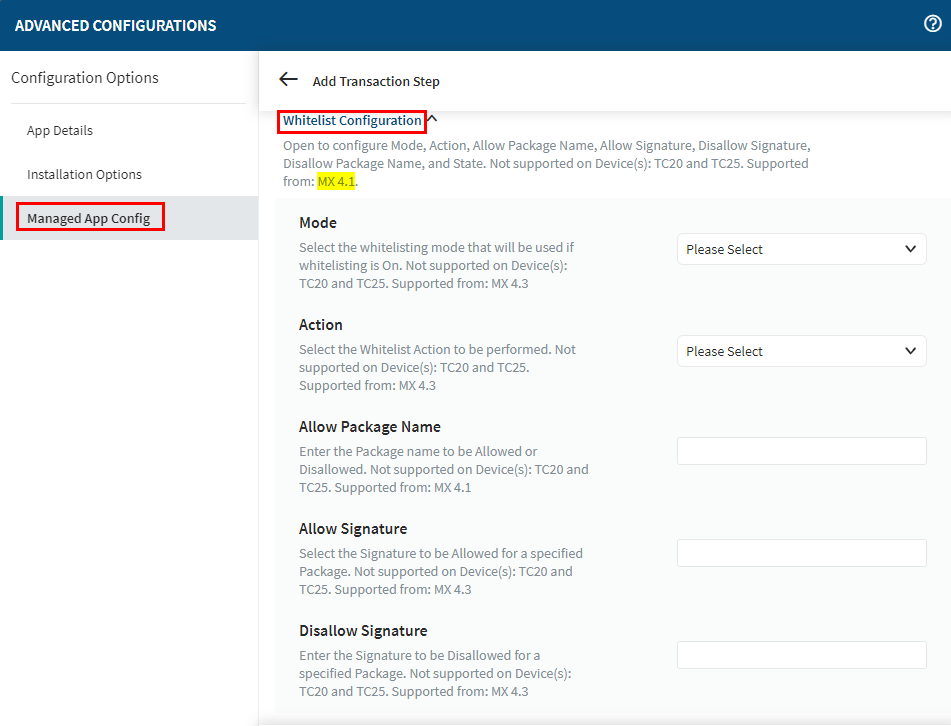Click the back arrow beside Add Transaction Step
The image size is (951, 726).
[288, 80]
